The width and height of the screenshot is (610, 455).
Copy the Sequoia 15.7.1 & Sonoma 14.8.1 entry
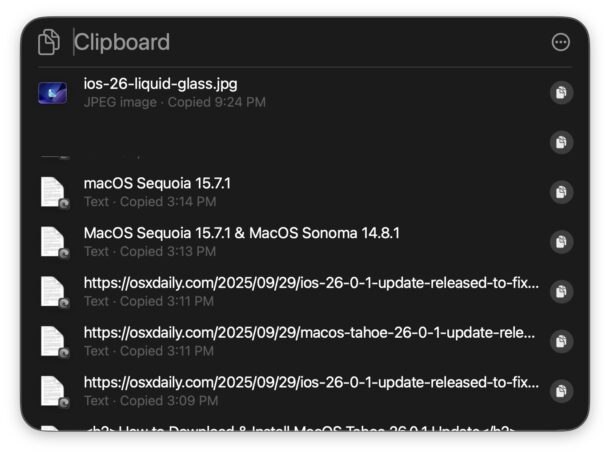[561, 242]
